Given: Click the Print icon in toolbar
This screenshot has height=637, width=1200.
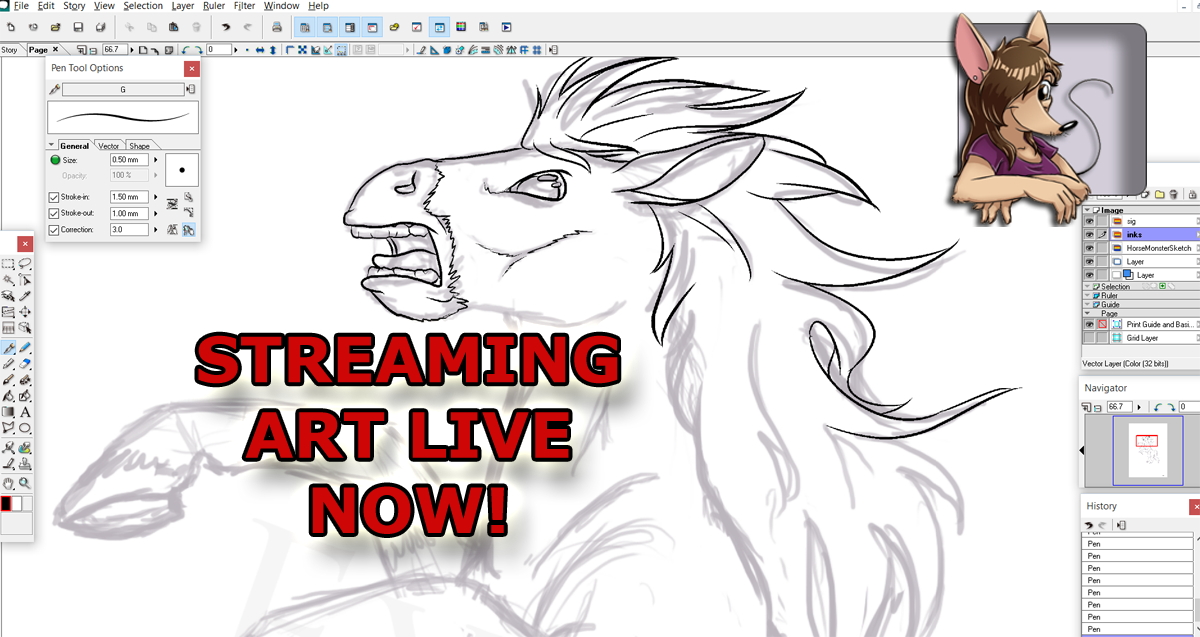Looking at the screenshot, I should click(276, 27).
